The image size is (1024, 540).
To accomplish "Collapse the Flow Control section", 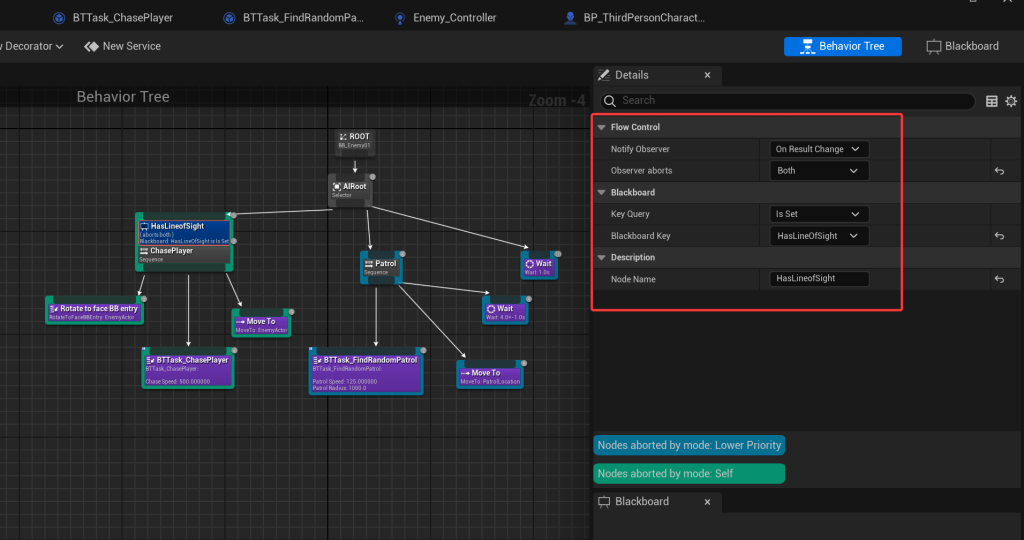I will 602,127.
